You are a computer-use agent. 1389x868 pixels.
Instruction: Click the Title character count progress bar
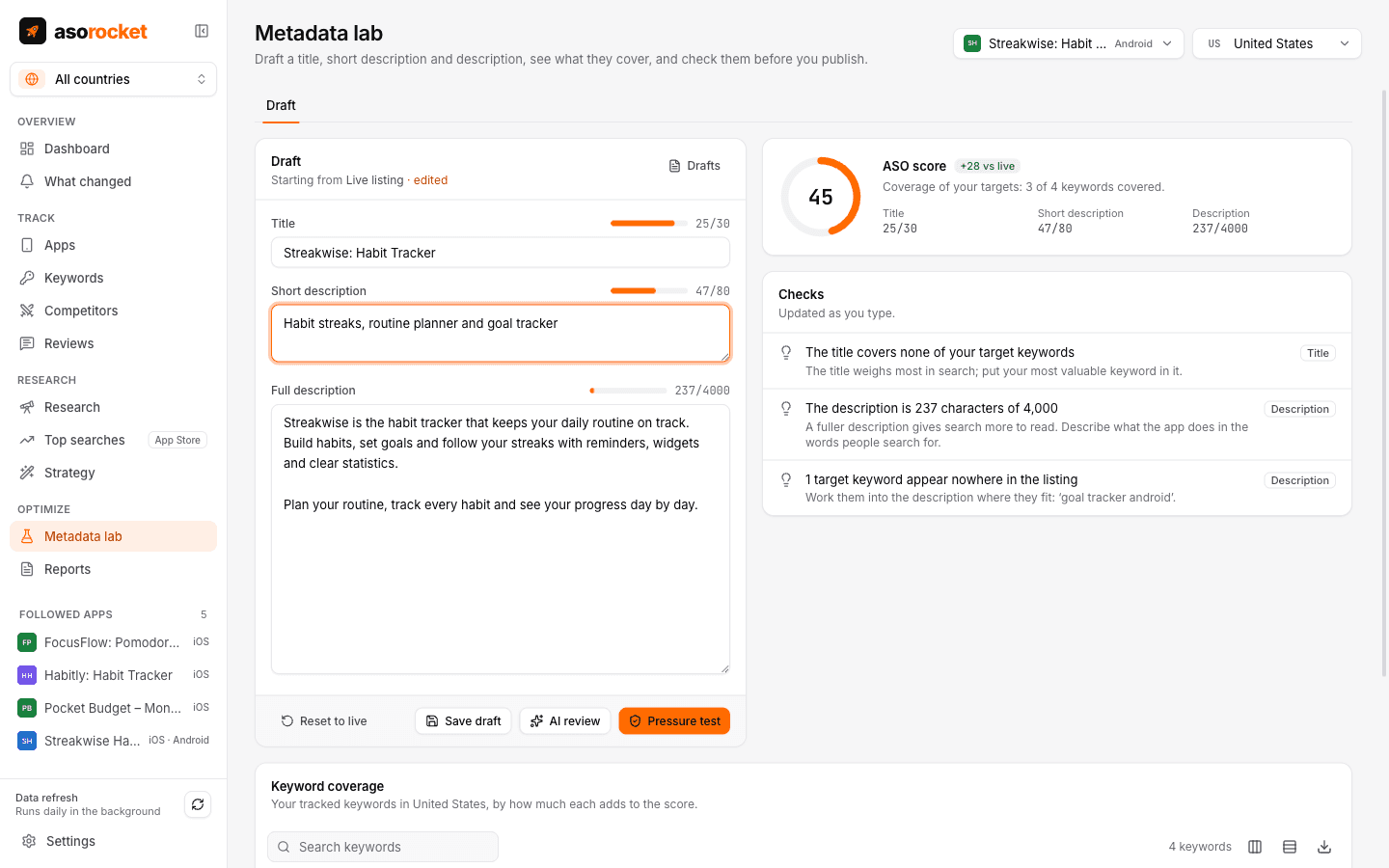click(648, 224)
